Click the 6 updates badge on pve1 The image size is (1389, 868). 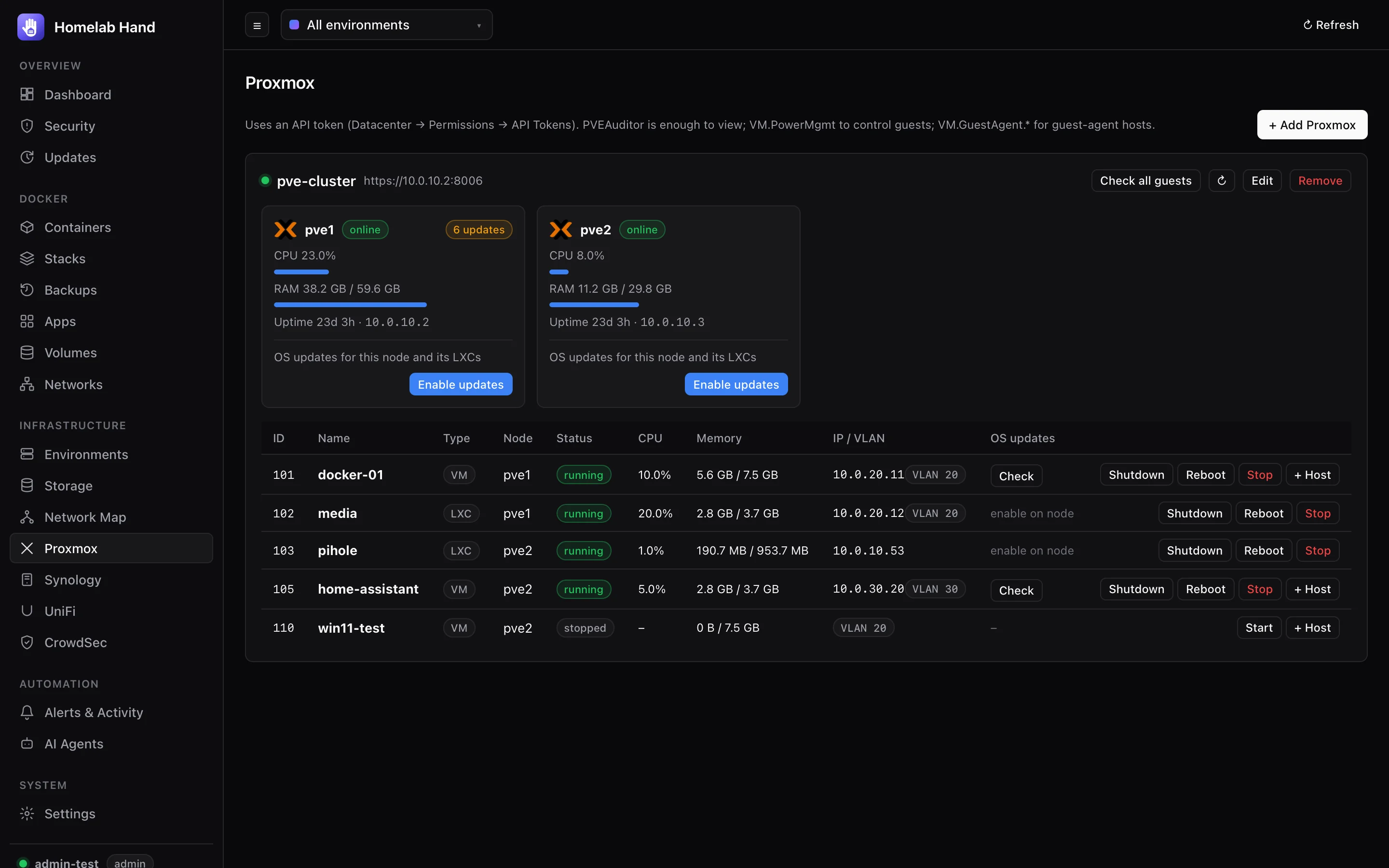pyautogui.click(x=479, y=230)
